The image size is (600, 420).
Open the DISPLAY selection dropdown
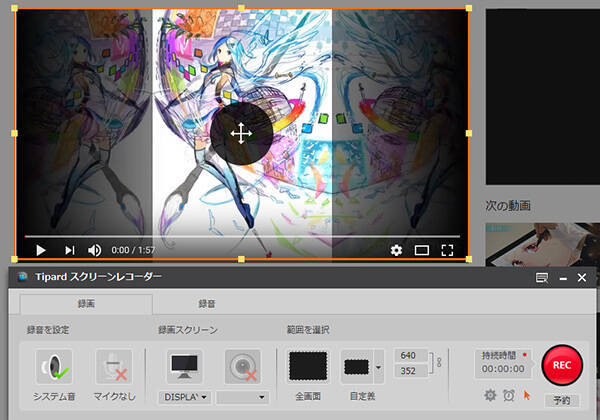(184, 397)
